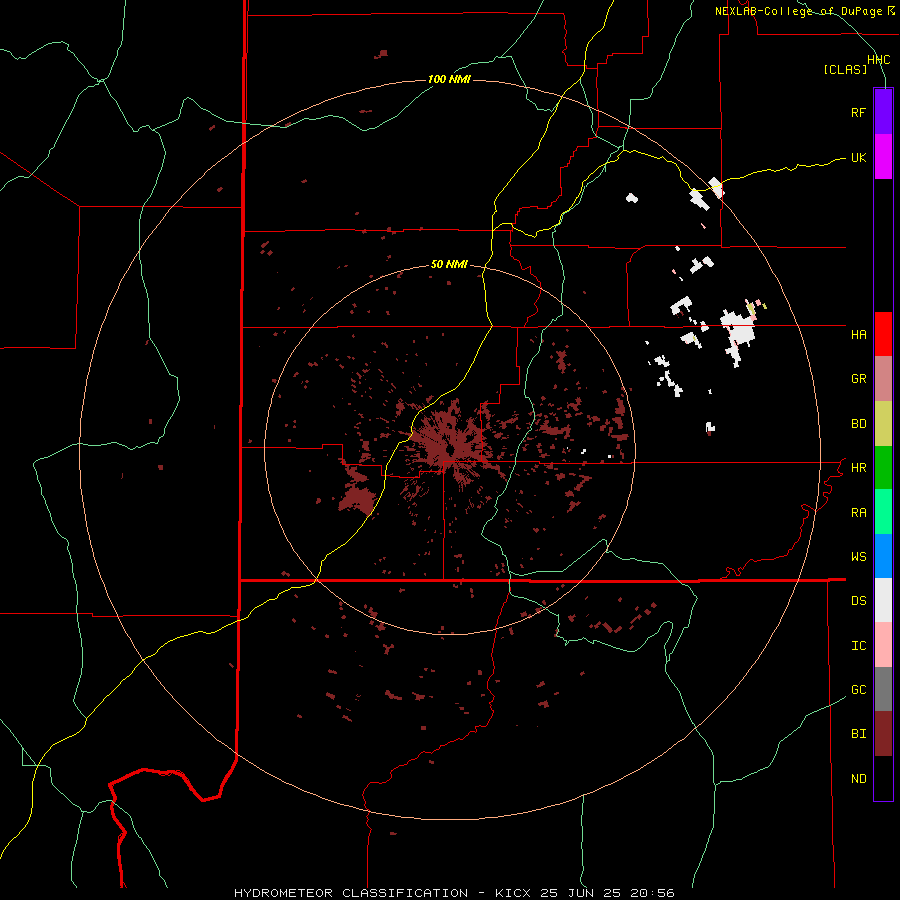Click the WS label text in legend
900x900 pixels.
coord(858,557)
